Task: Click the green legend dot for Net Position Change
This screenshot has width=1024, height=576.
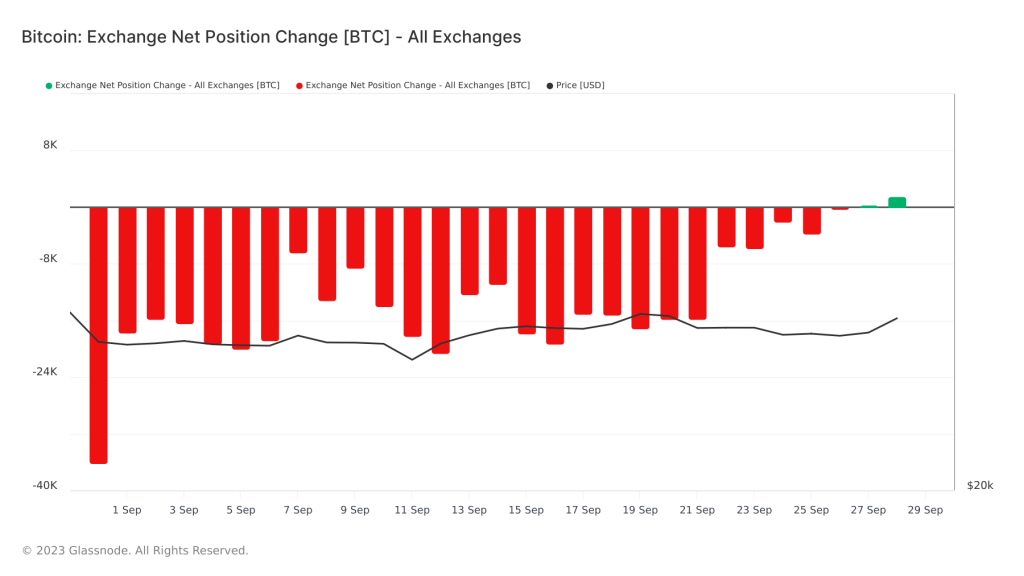Action: coord(49,86)
